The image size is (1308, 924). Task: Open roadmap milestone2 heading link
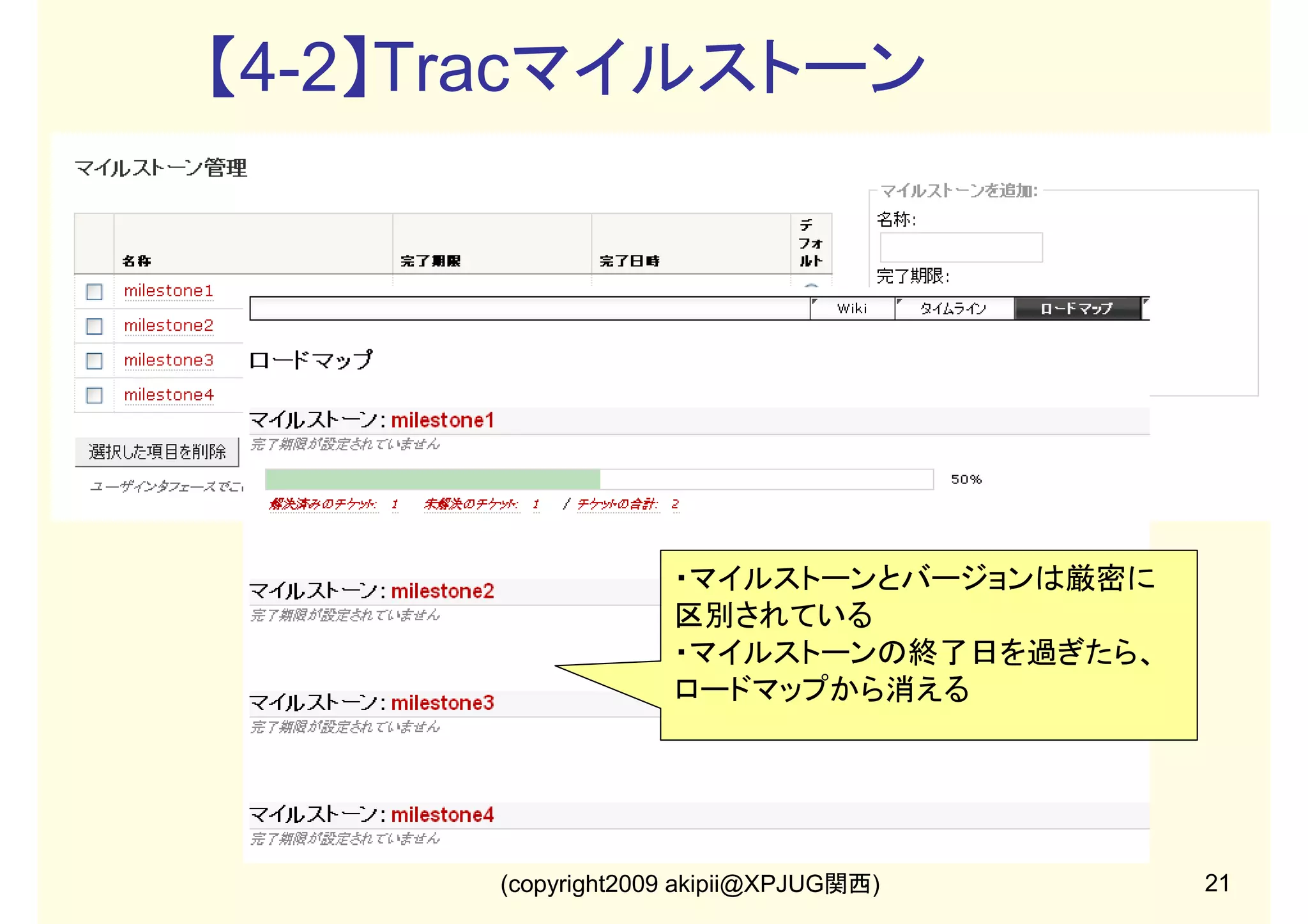(x=443, y=591)
